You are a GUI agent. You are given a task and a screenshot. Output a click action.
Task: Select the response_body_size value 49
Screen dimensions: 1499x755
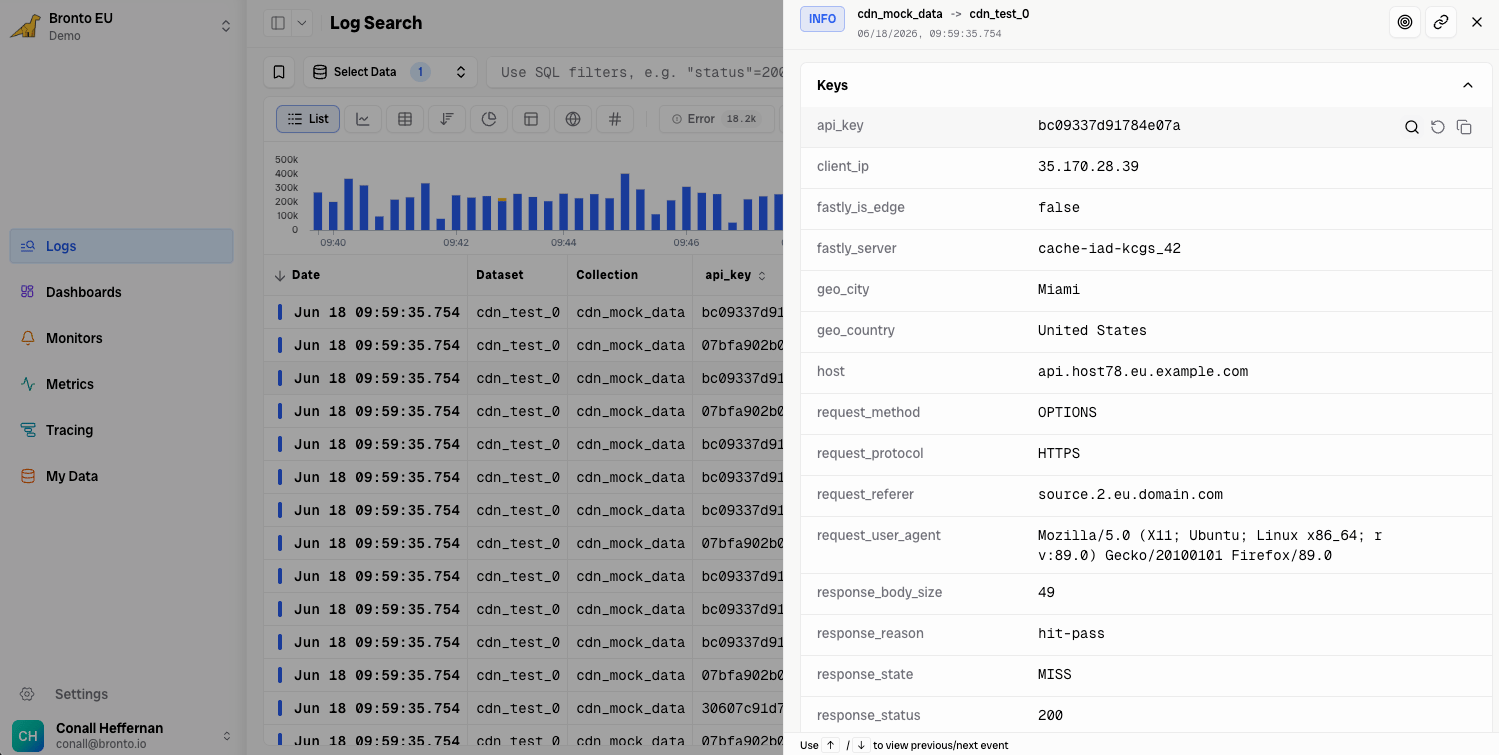pyautogui.click(x=1046, y=593)
